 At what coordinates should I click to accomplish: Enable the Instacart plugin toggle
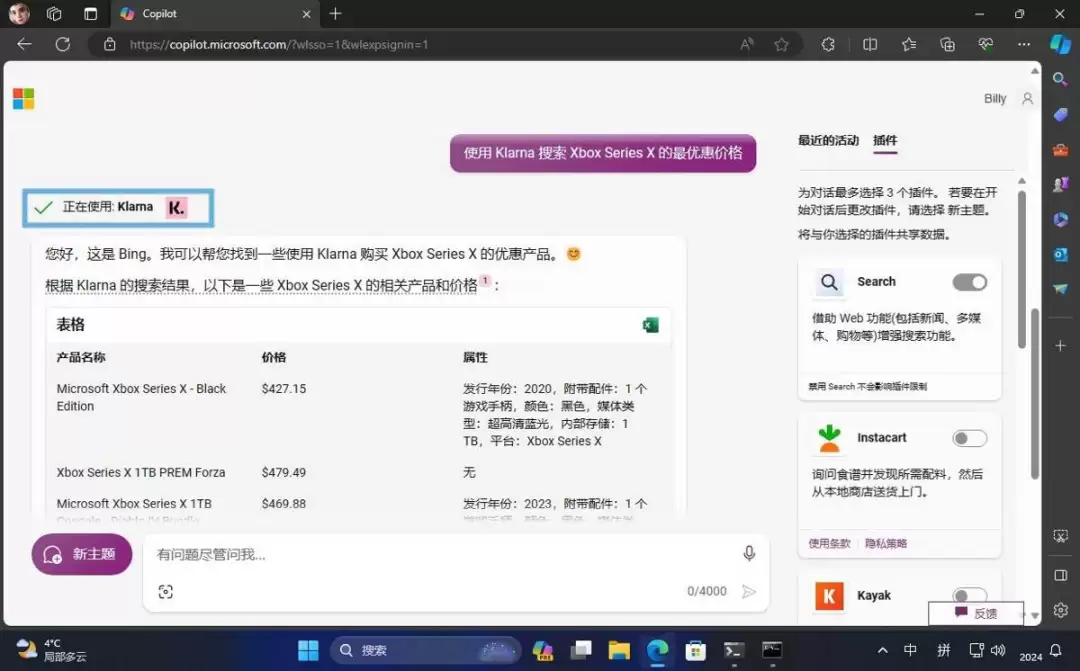click(969, 438)
